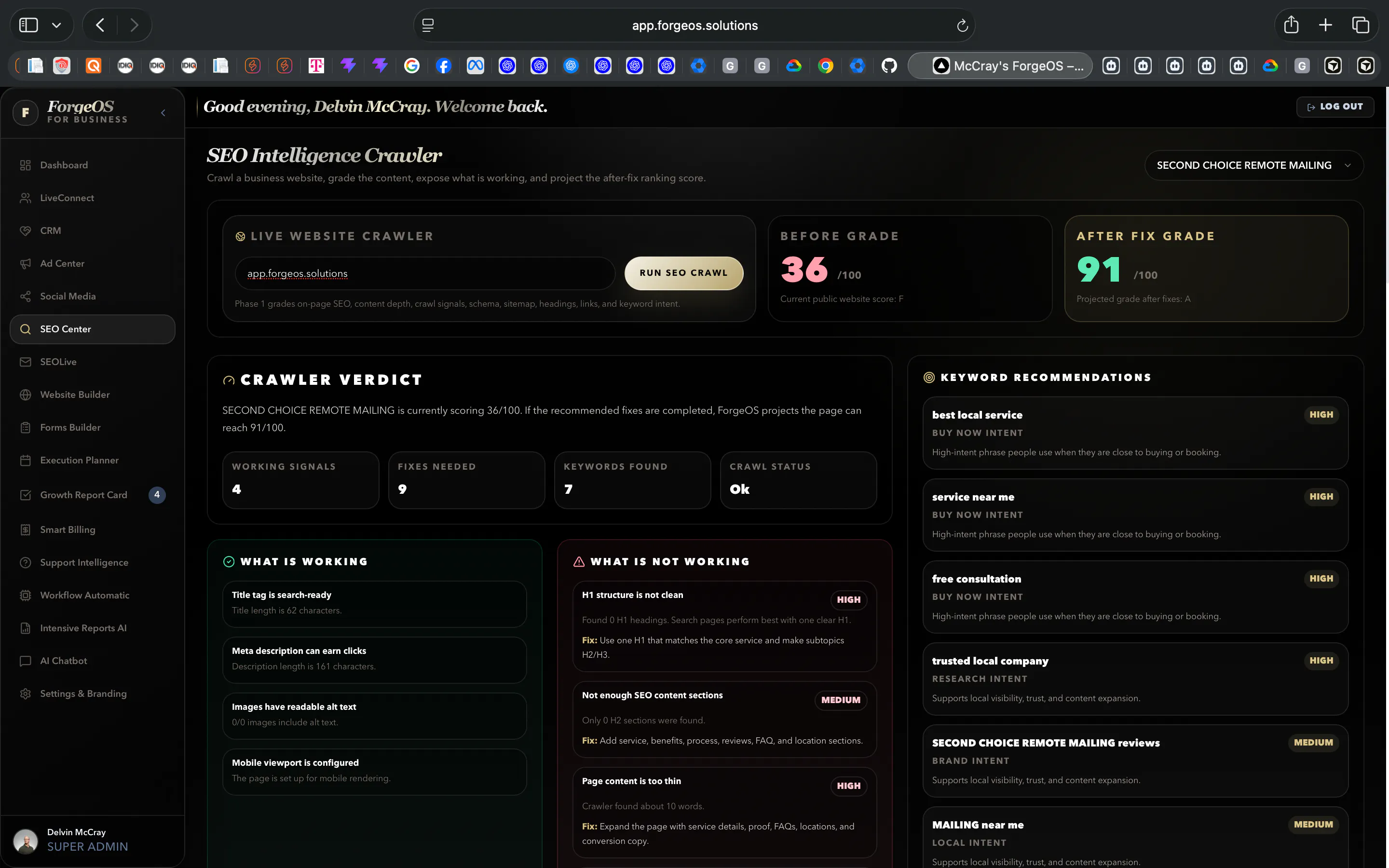Image resolution: width=1389 pixels, height=868 pixels.
Task: Click the 'MAILING near me' keyword
Action: 1135,838
